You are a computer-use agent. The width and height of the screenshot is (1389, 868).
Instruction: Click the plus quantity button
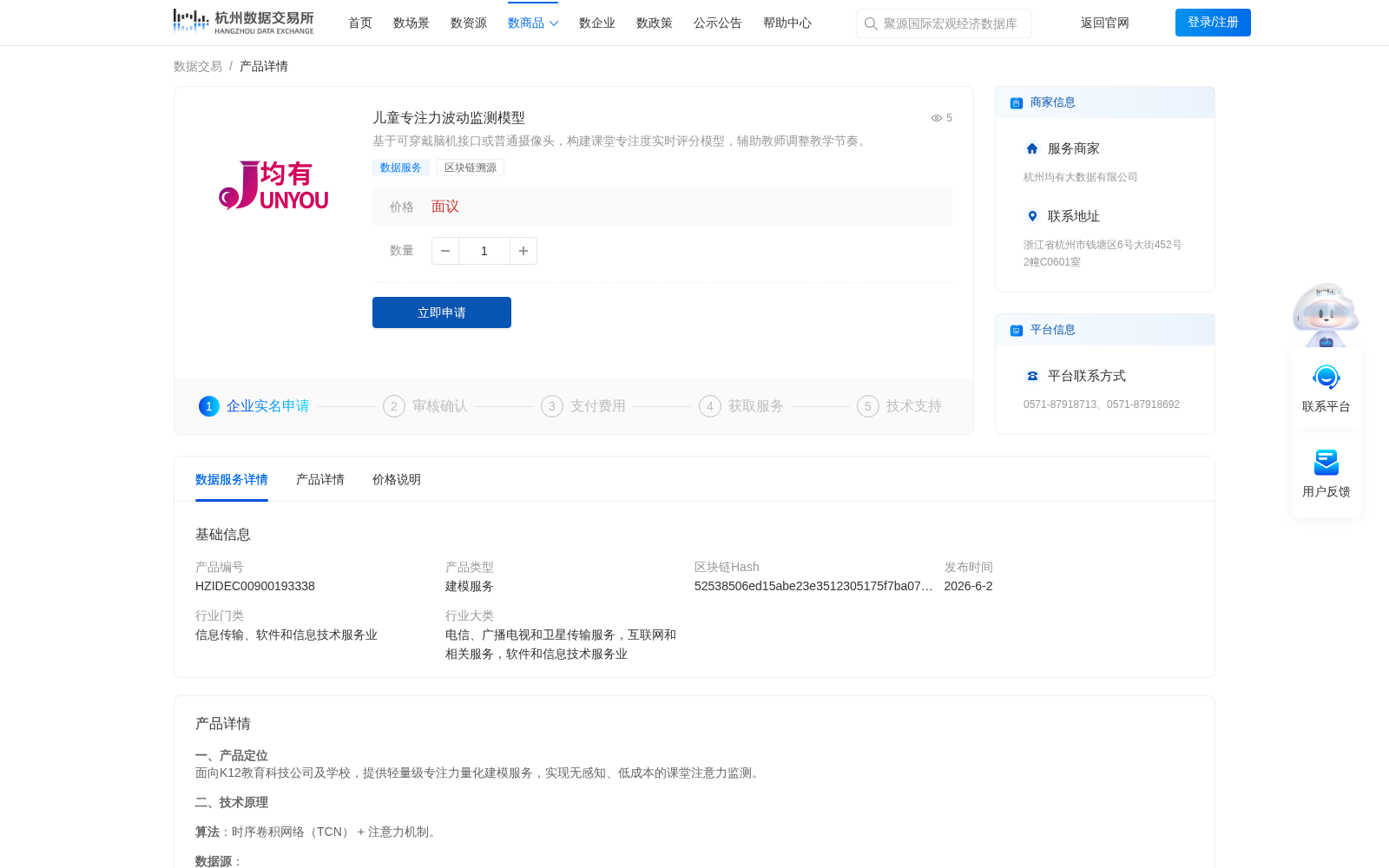pyautogui.click(x=523, y=251)
